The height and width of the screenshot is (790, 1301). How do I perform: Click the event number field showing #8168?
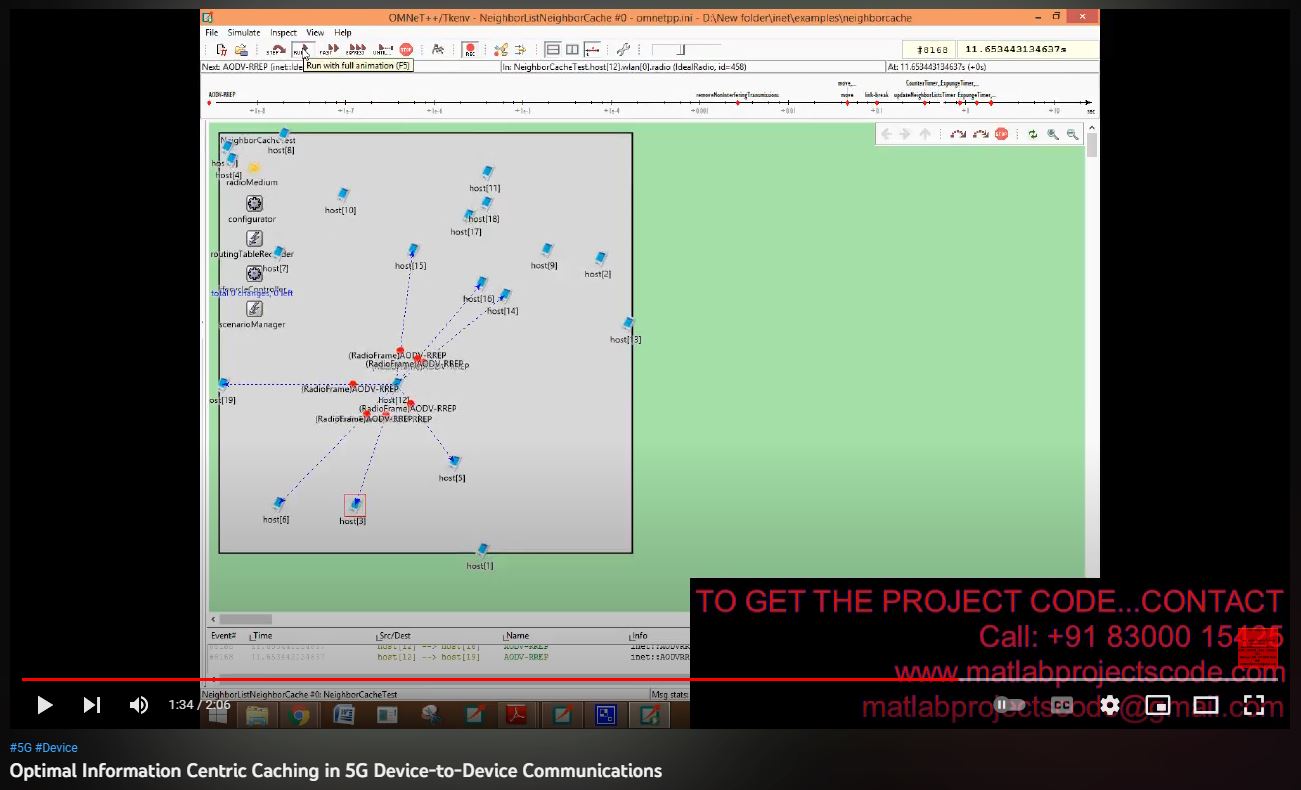[x=928, y=50]
